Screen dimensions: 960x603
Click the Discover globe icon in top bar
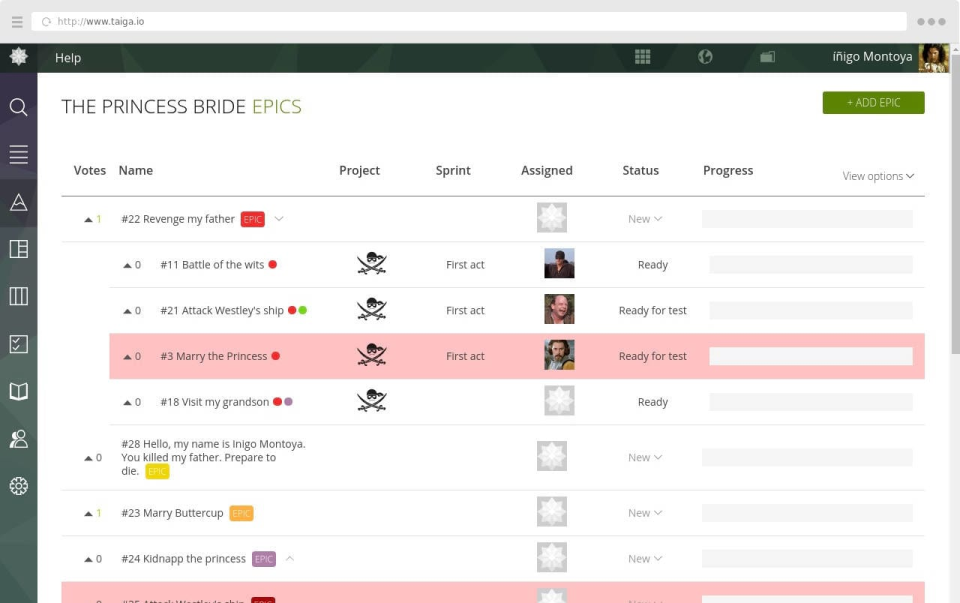[x=705, y=57]
